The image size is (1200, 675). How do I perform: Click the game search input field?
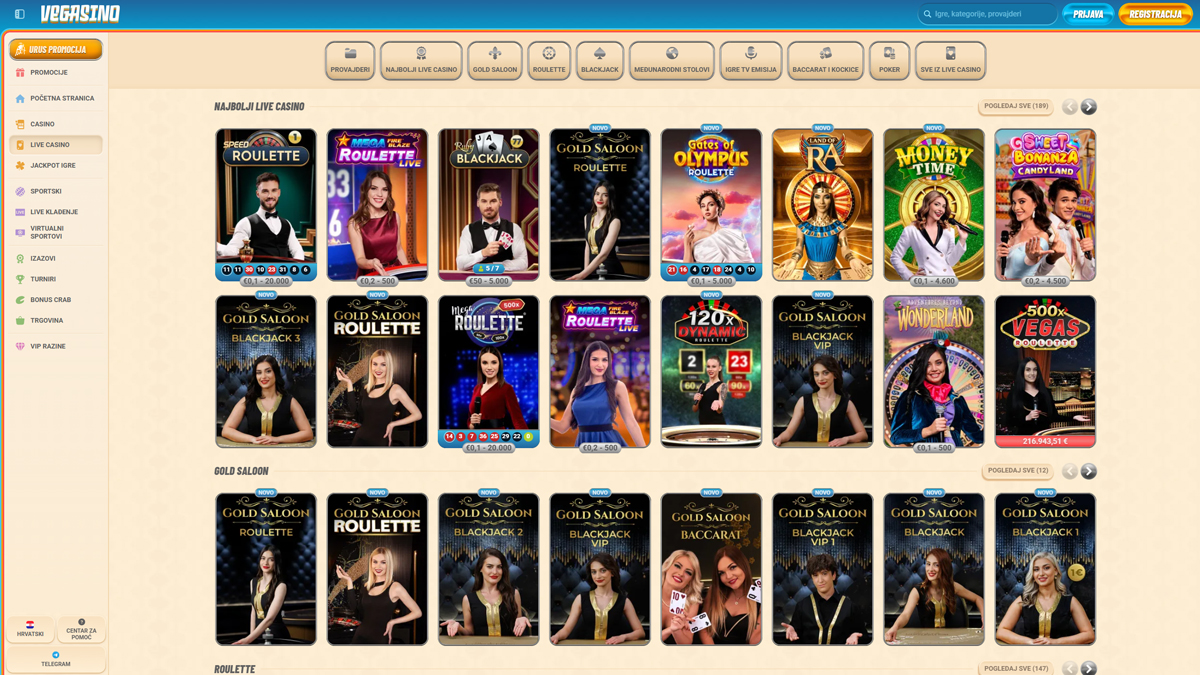pyautogui.click(x=990, y=14)
